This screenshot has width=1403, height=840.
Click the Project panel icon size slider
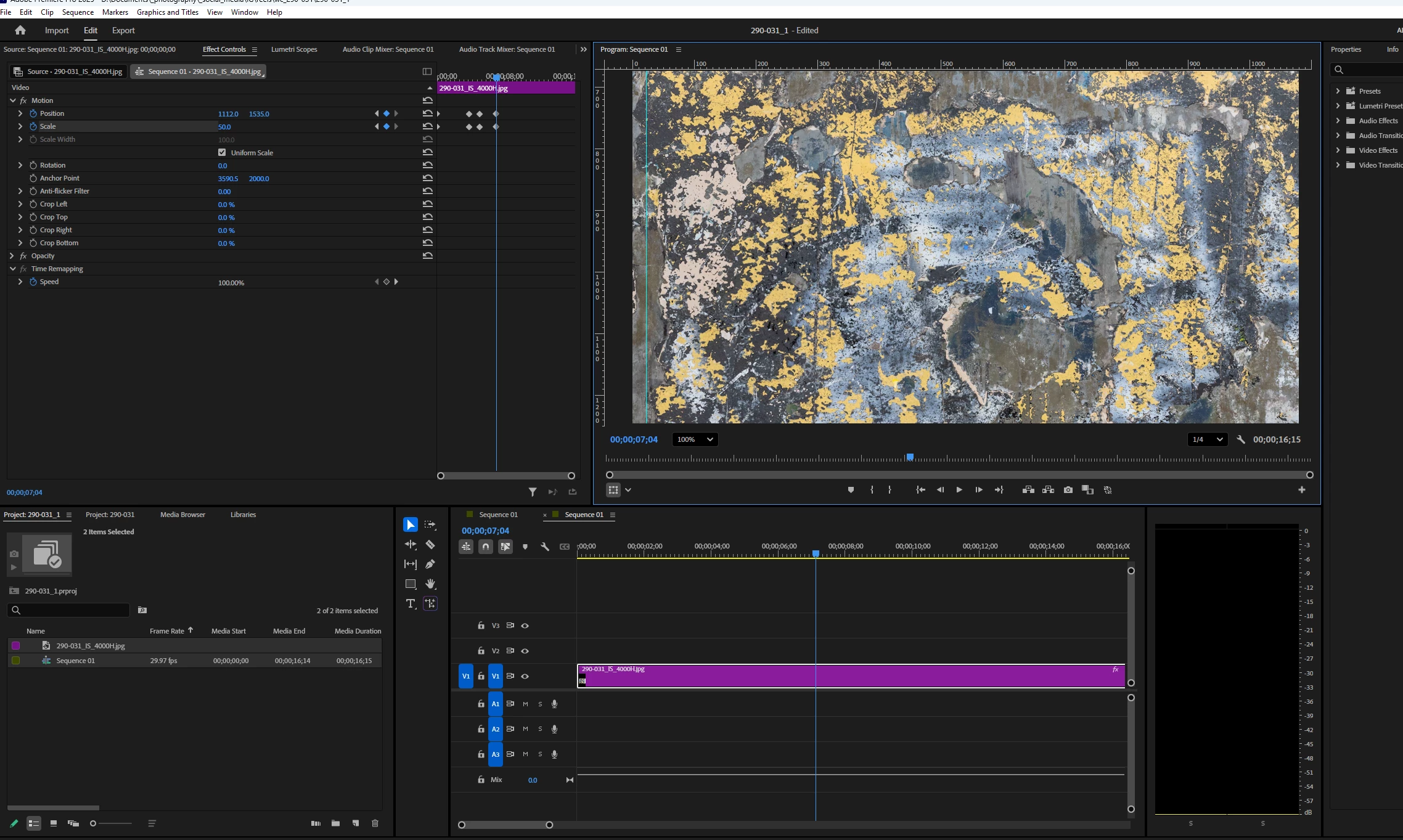(94, 823)
